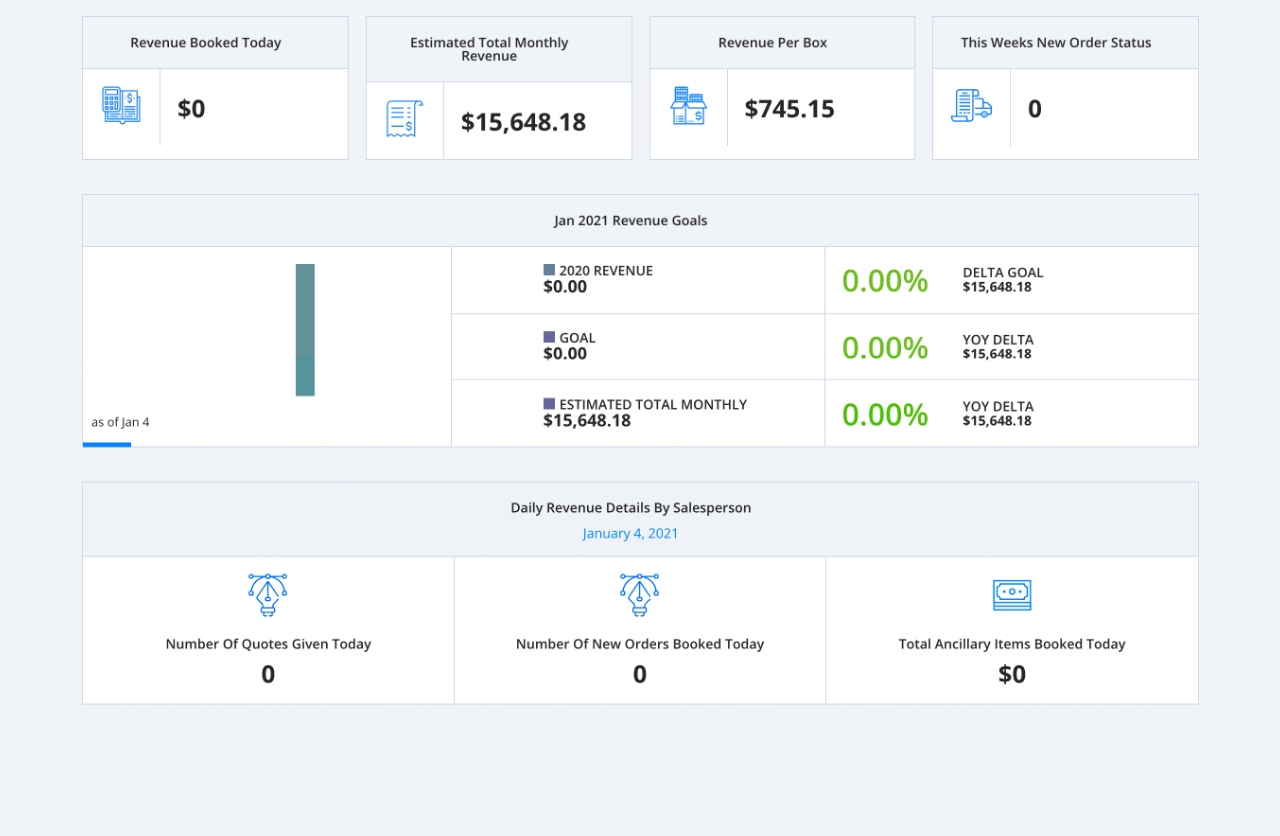Click the $0 Revenue Booked Today value
The image size is (1280, 836).
click(x=191, y=109)
